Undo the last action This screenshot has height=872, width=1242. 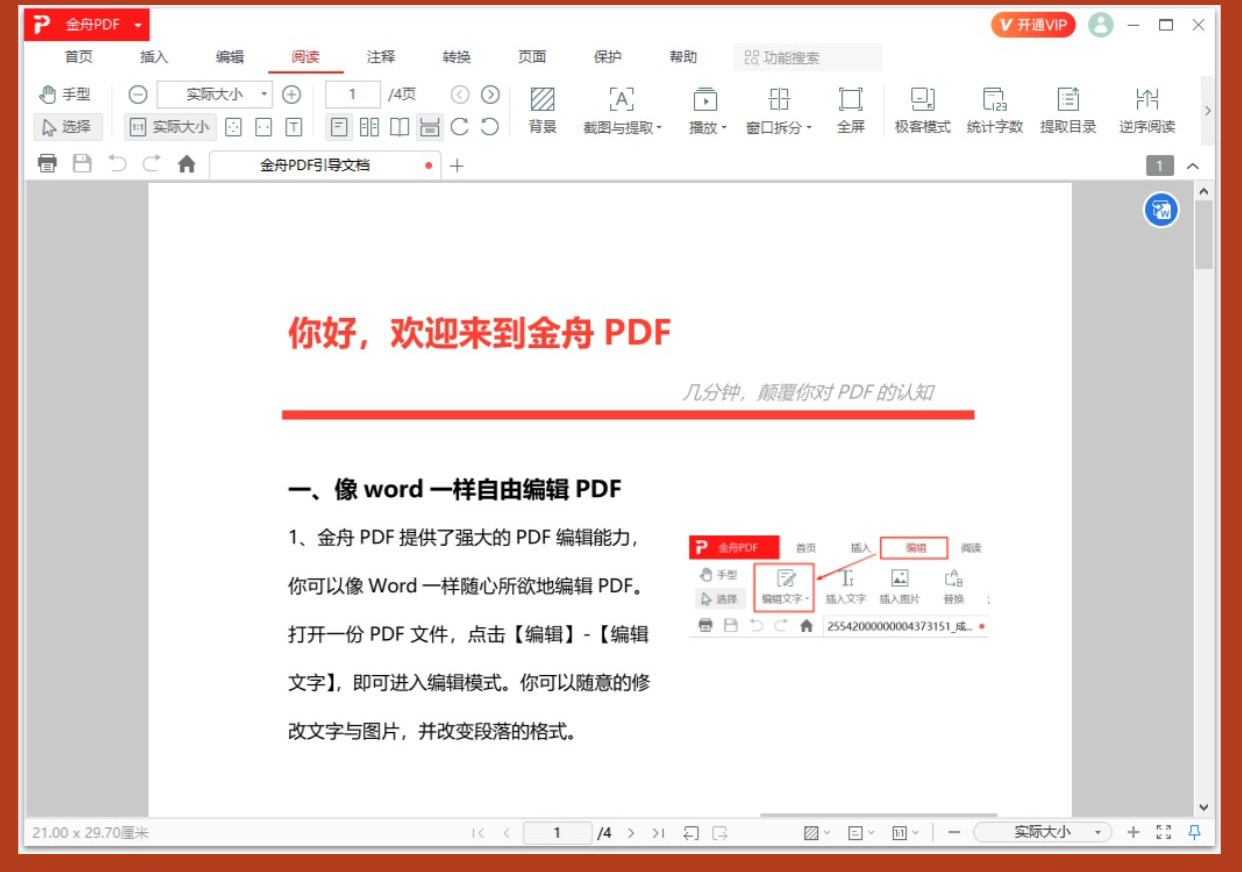coord(117,164)
